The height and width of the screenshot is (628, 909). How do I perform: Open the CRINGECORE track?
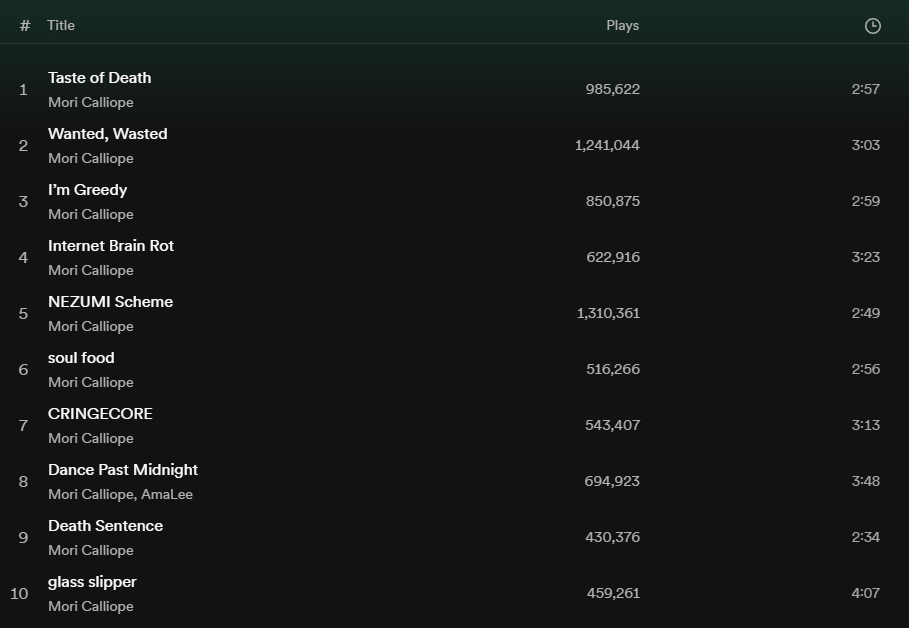100,414
